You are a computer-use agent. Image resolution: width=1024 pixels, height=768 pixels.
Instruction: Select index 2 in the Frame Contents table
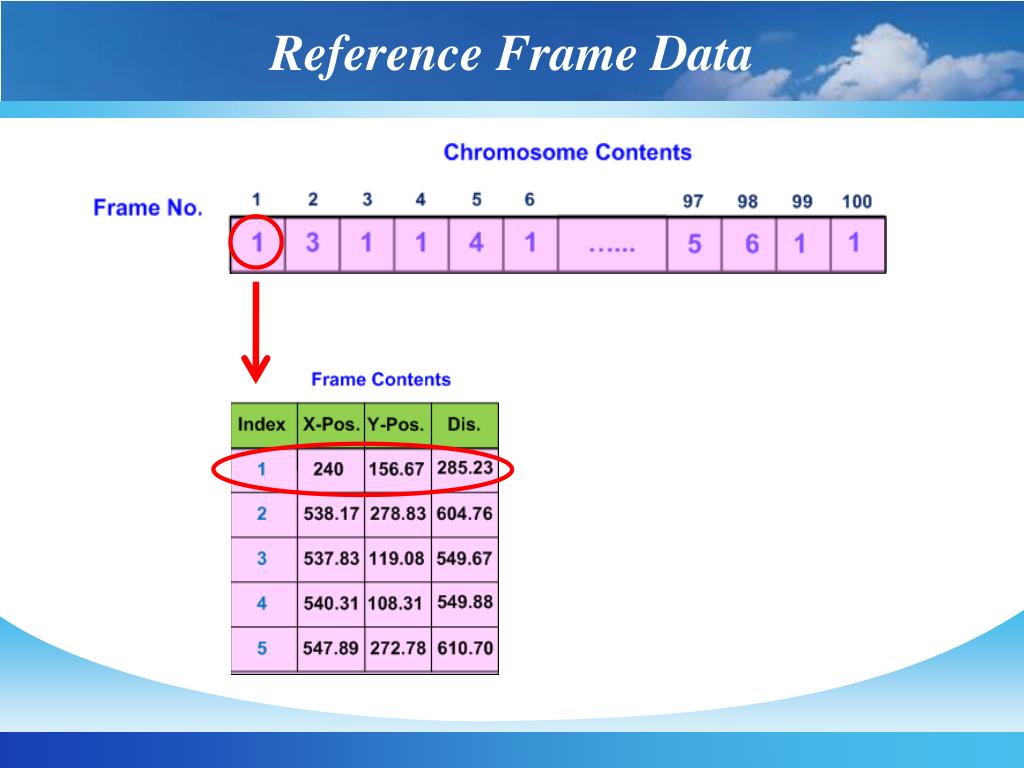(261, 513)
